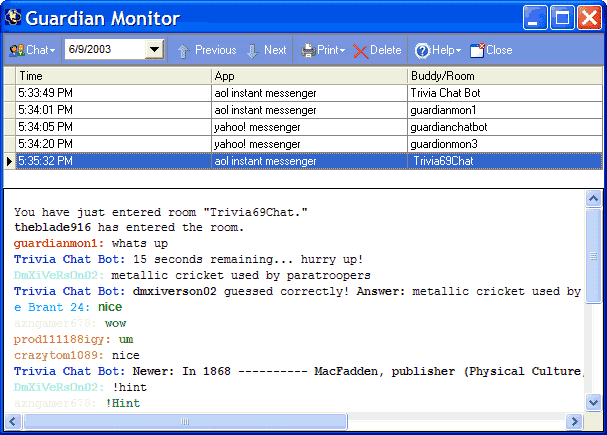Expand the Help dropdown arrow
607x435 pixels.
point(458,51)
